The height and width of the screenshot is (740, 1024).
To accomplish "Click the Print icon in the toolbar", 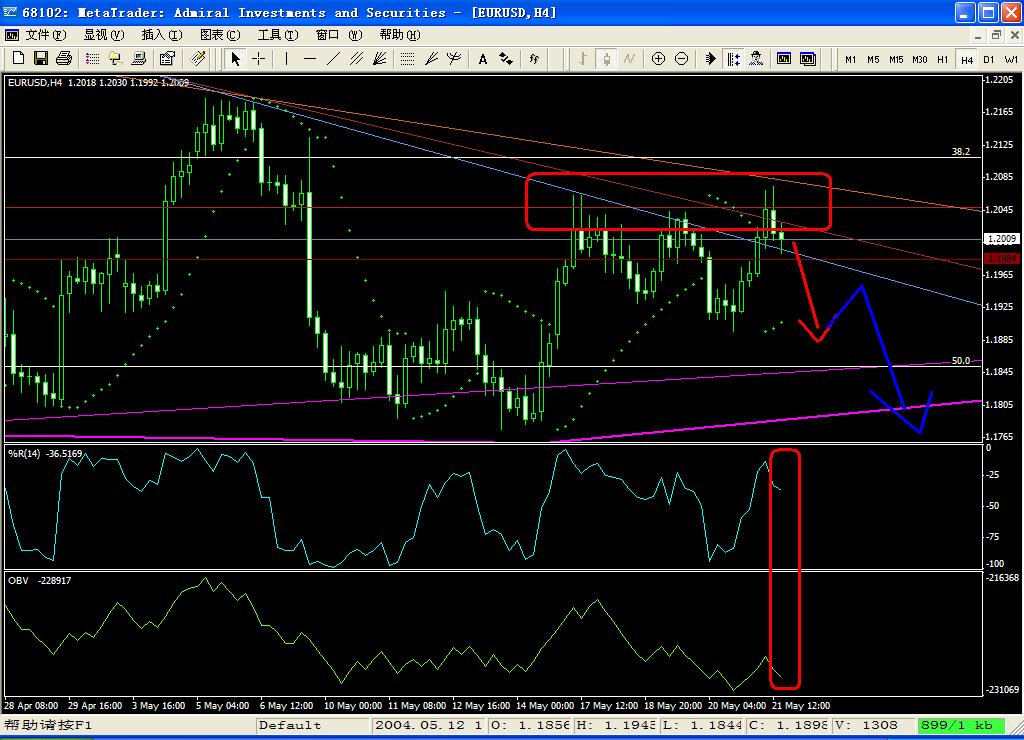I will pyautogui.click(x=63, y=59).
